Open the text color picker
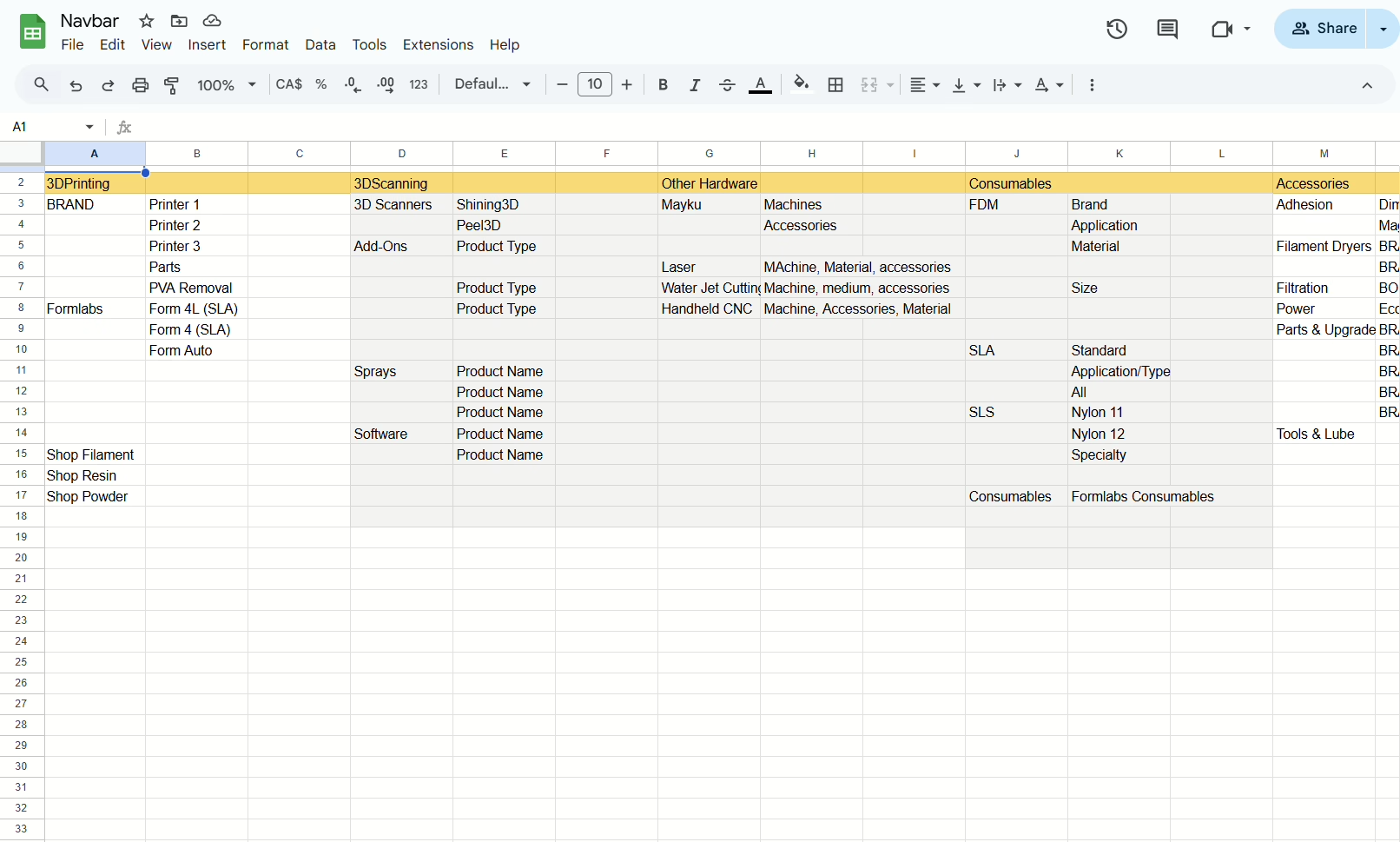The height and width of the screenshot is (842, 1400). (760, 85)
